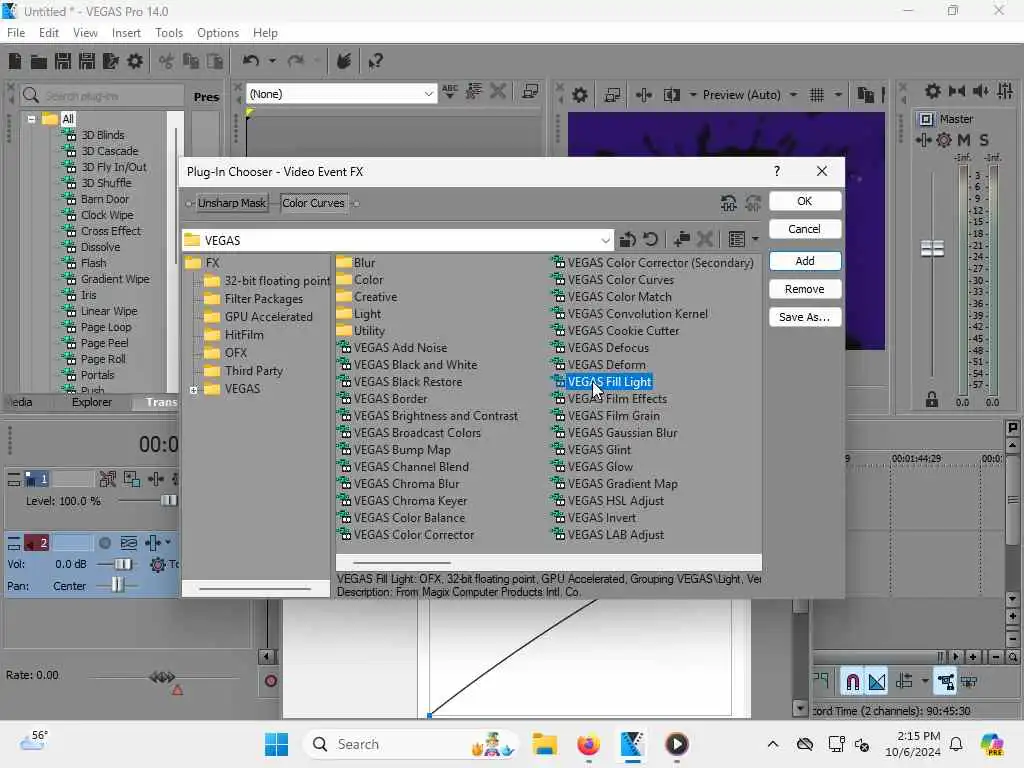This screenshot has height=768, width=1024.
Task: Open the (None) preset dropdown
Action: (x=428, y=94)
